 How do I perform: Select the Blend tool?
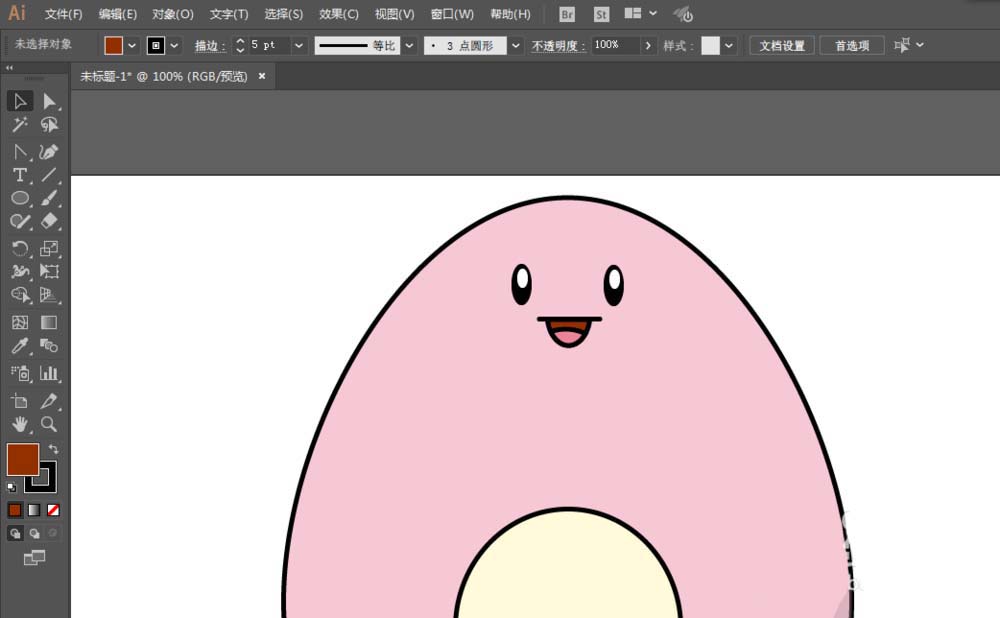coord(49,346)
